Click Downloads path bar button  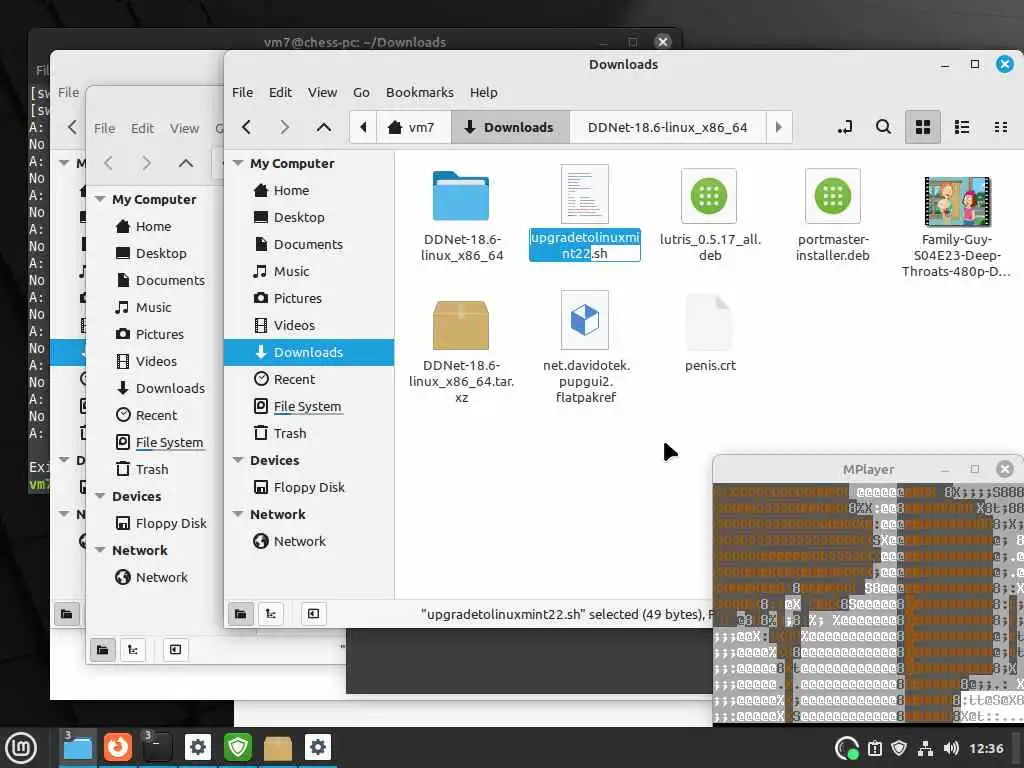[509, 127]
